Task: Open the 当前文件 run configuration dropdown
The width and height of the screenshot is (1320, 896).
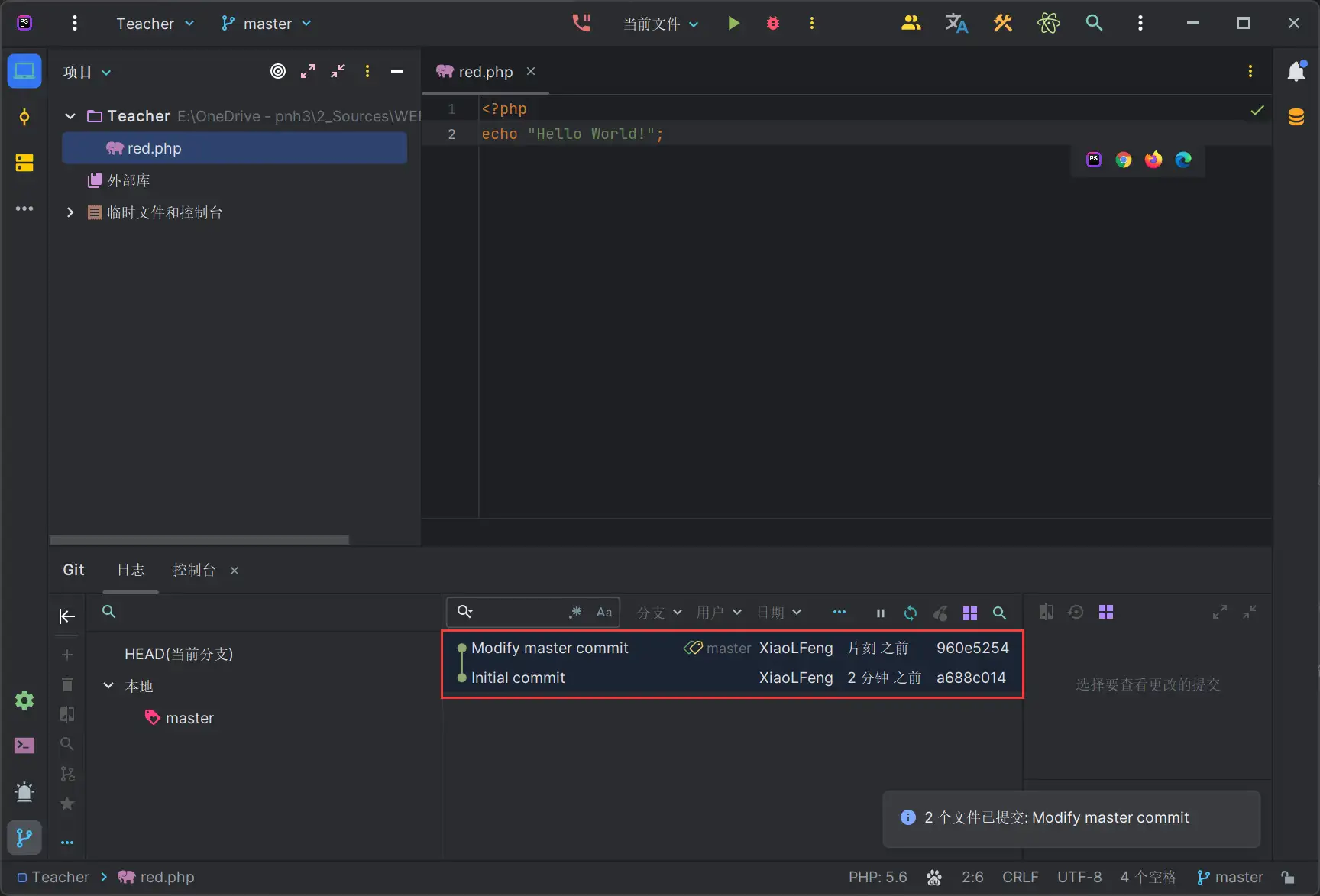Action: (661, 24)
